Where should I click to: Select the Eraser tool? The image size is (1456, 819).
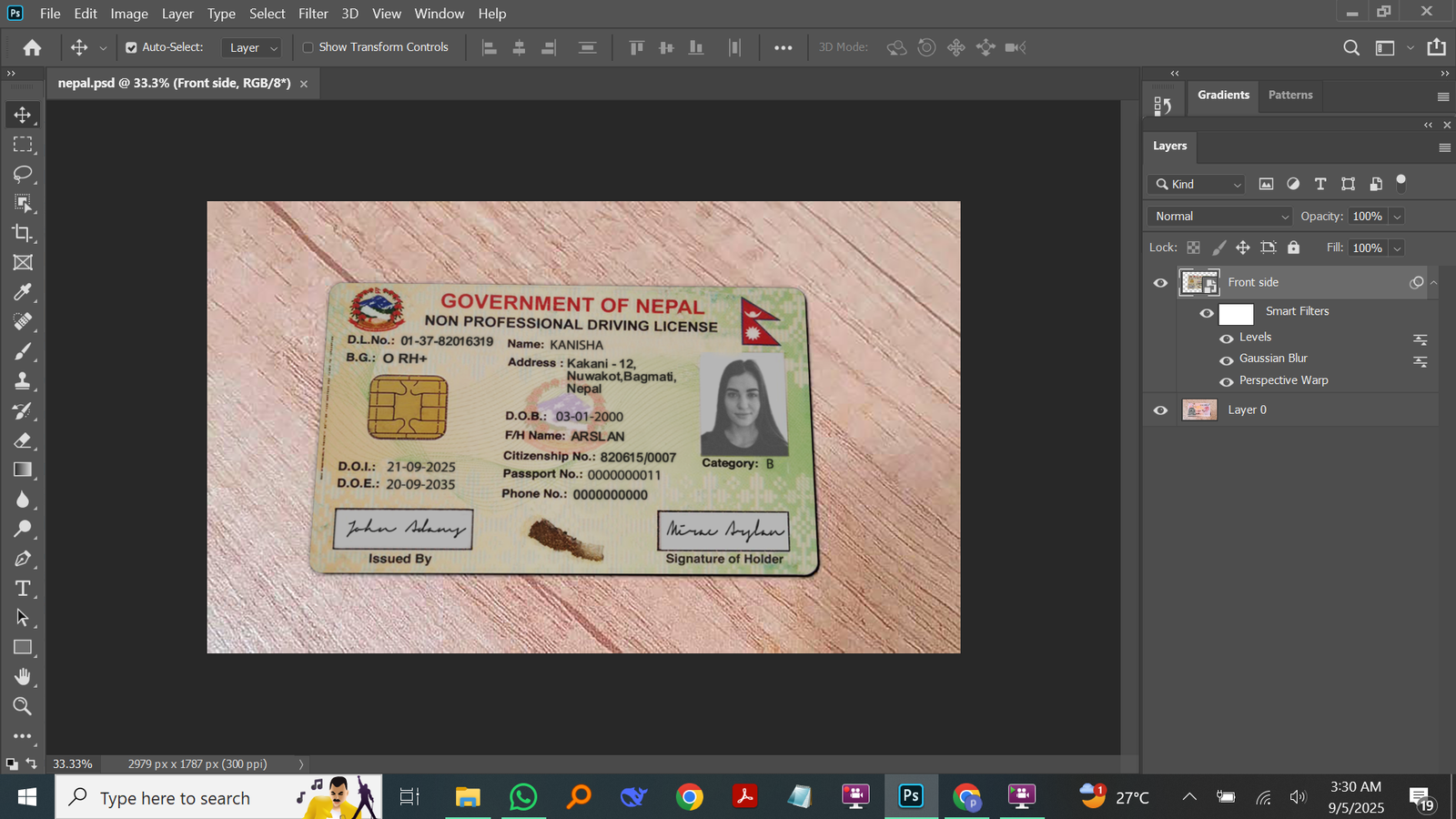(23, 440)
